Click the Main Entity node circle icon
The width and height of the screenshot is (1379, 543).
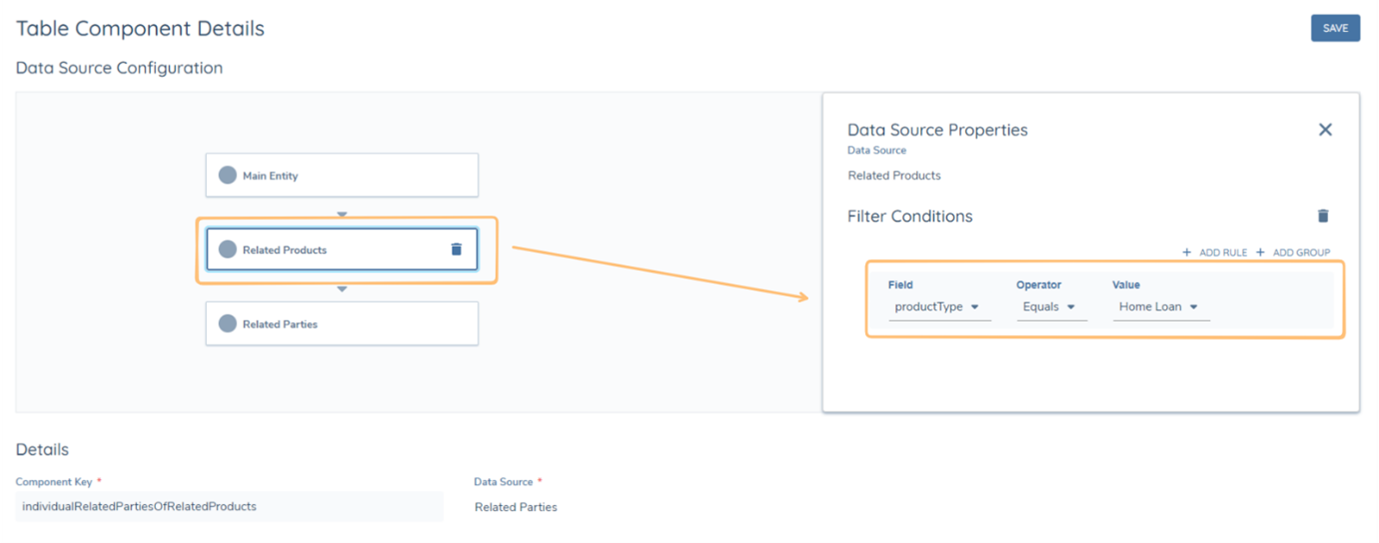coord(227,176)
